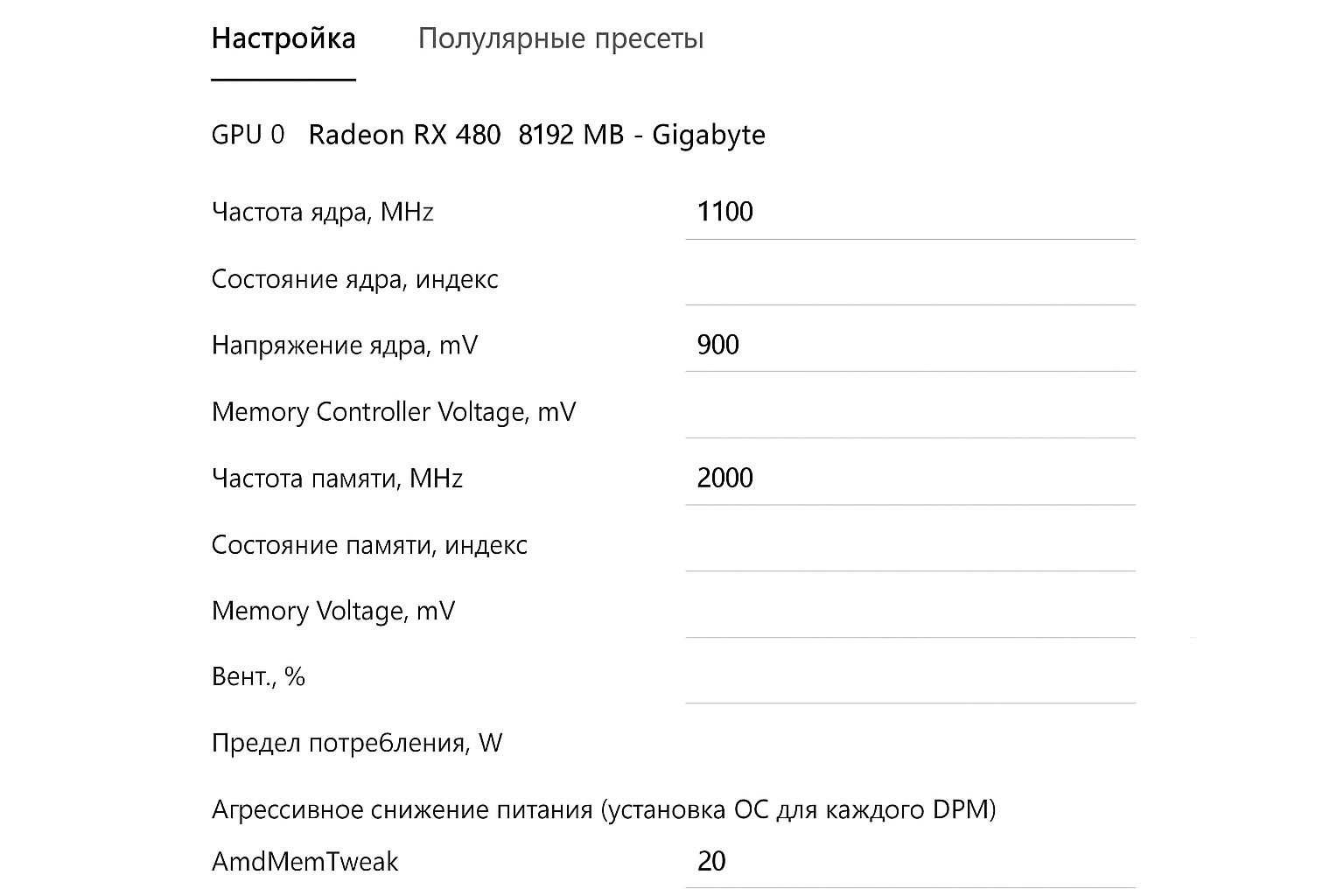Click the aggressive power reduction setting text
Image resolution: width=1344 pixels, height=896 pixels.
[604, 810]
